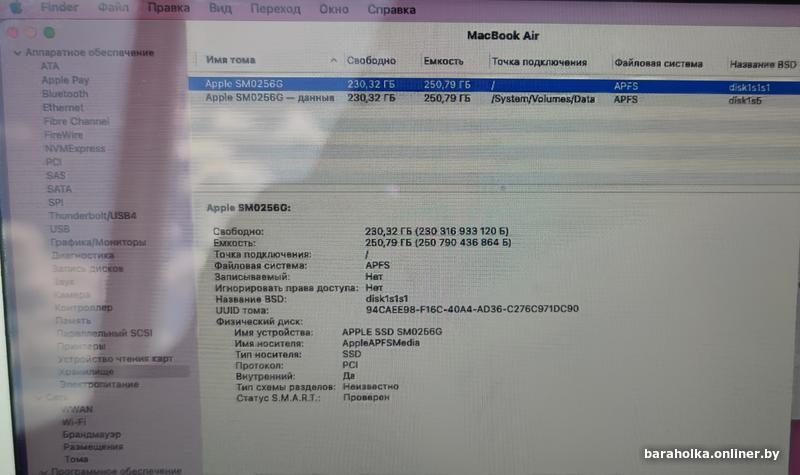Image resolution: width=800 pixels, height=475 pixels.
Task: Select Размещения under Сеть
Action: coord(93,447)
